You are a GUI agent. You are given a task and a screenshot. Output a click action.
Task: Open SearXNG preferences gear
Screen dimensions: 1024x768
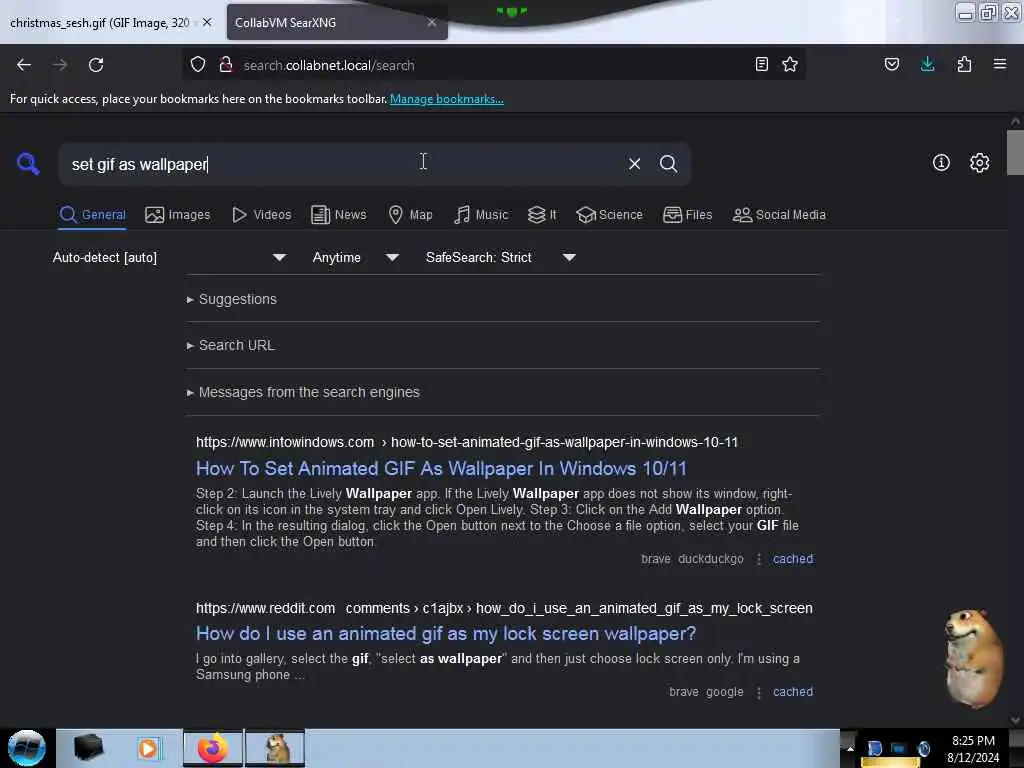coord(979,163)
